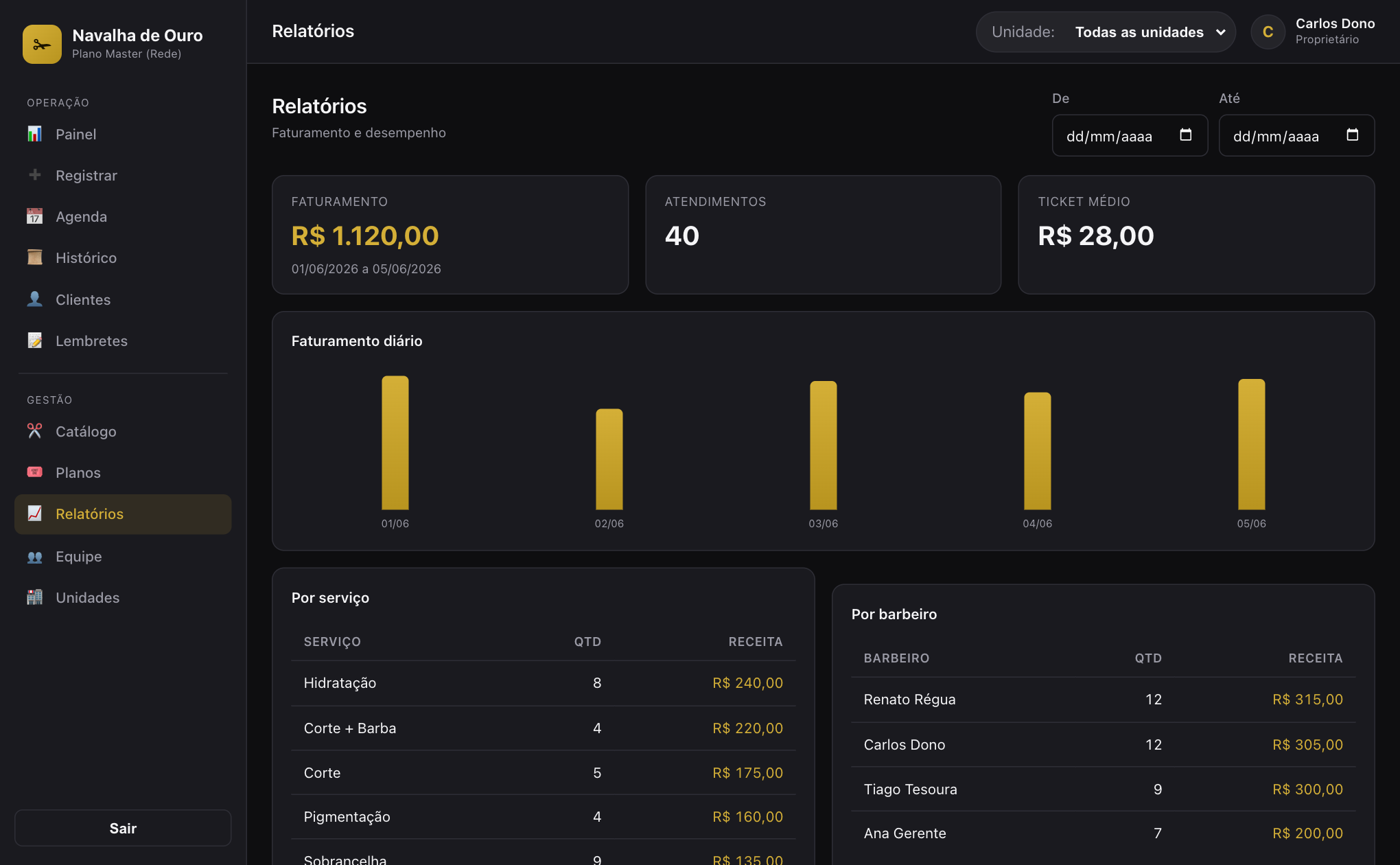Click the Carlos Dono profile name in header

pos(1335,23)
